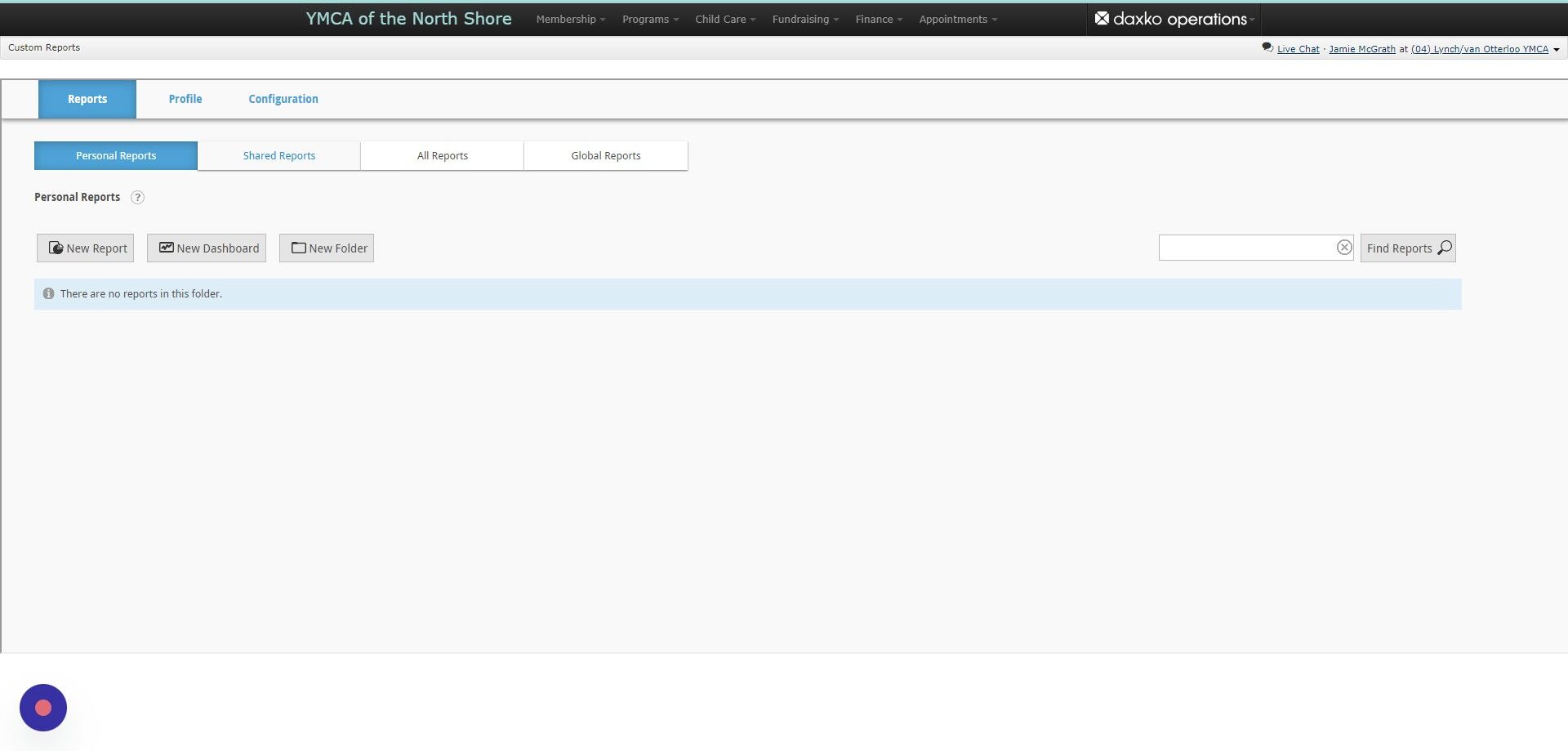Expand the Programs menu
Screen dimensions: 1568x751
(650, 19)
